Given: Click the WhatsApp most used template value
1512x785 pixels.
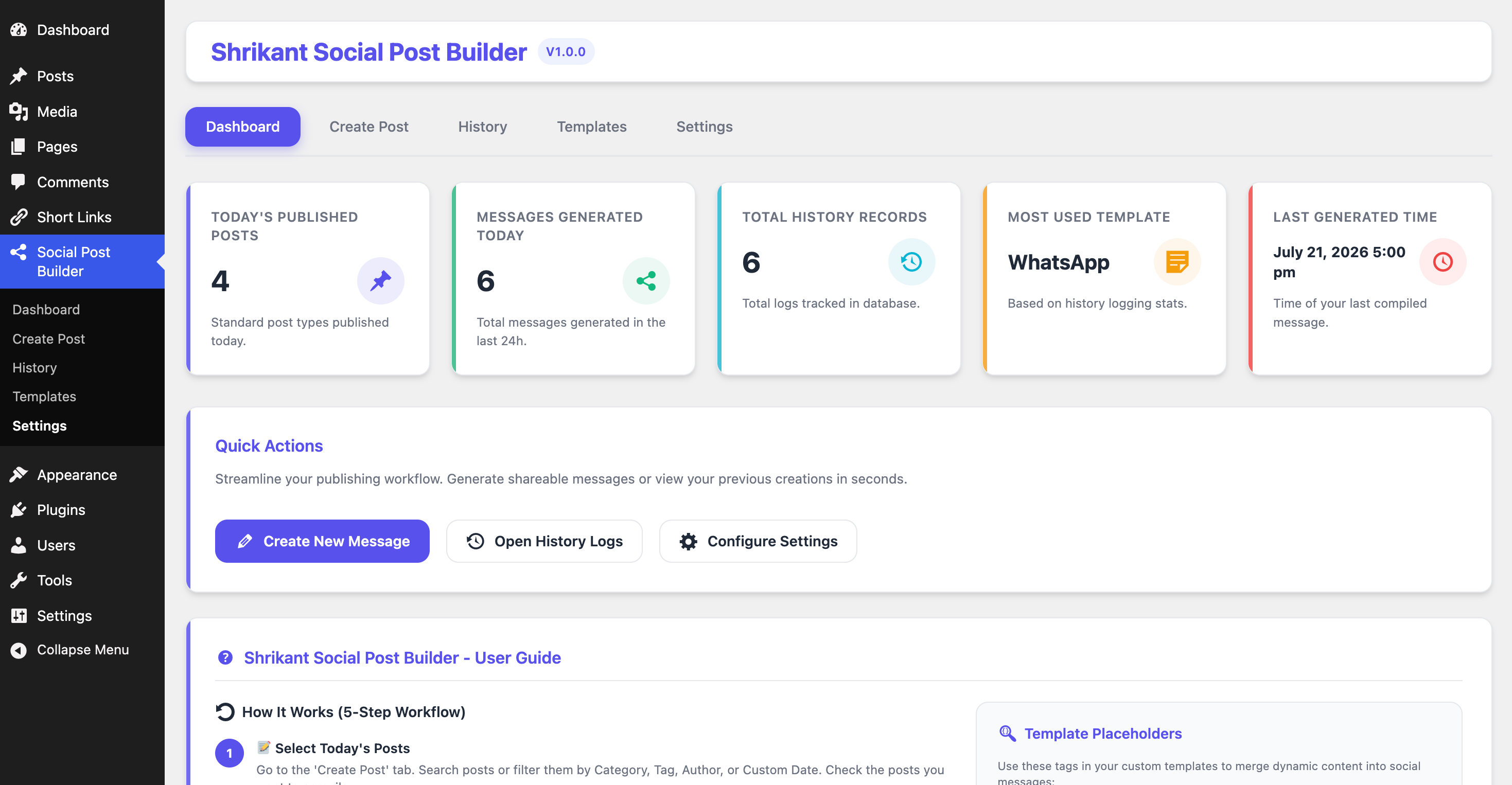Looking at the screenshot, I should 1058,262.
